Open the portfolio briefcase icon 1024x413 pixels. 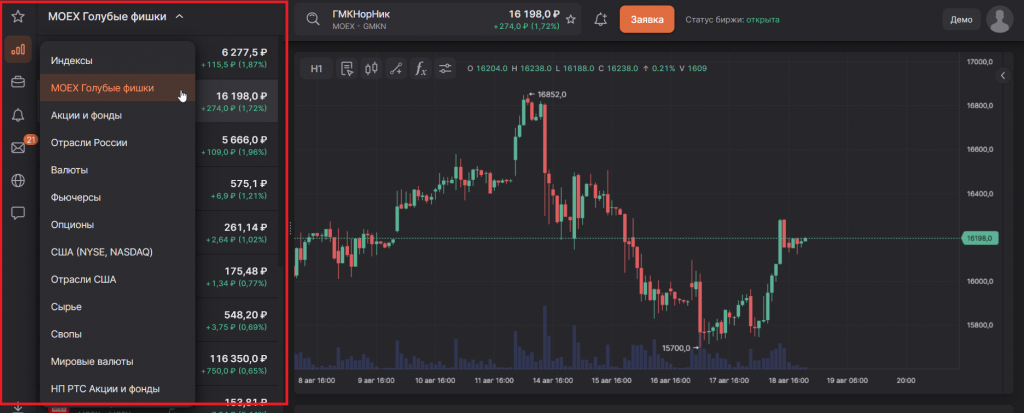click(18, 82)
